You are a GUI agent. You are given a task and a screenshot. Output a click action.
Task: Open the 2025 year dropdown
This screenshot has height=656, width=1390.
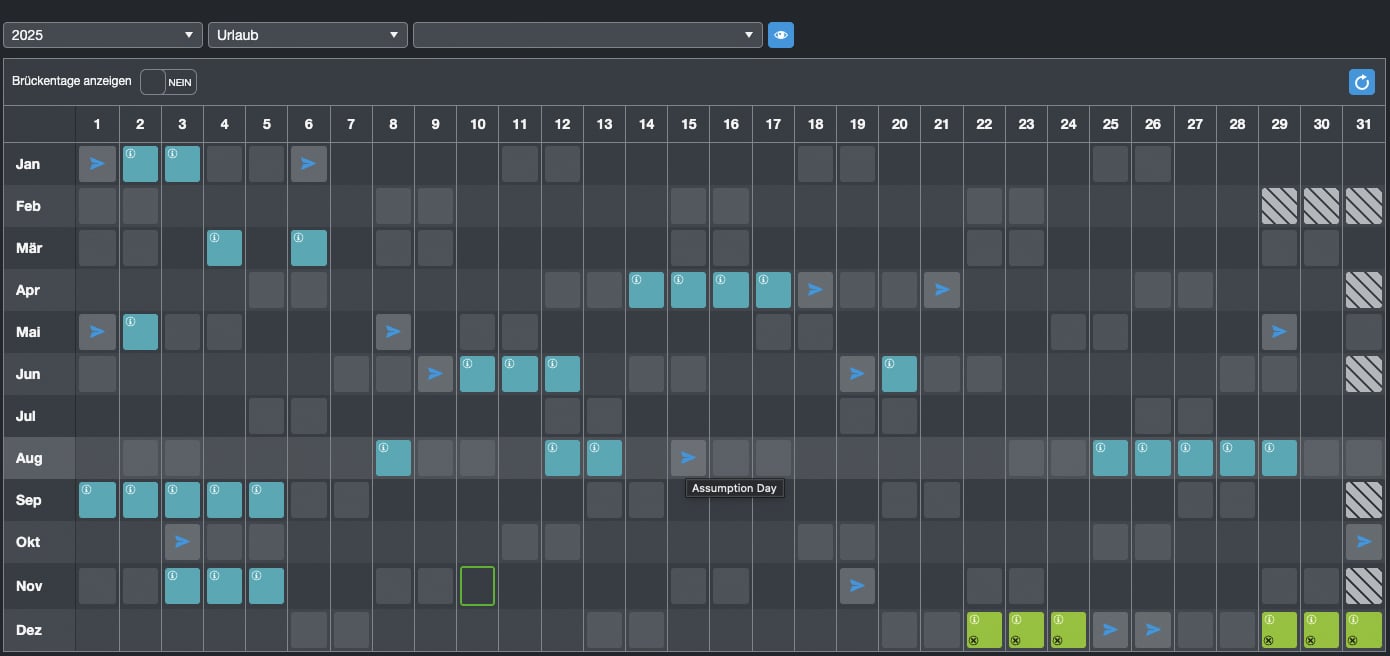pyautogui.click(x=103, y=35)
